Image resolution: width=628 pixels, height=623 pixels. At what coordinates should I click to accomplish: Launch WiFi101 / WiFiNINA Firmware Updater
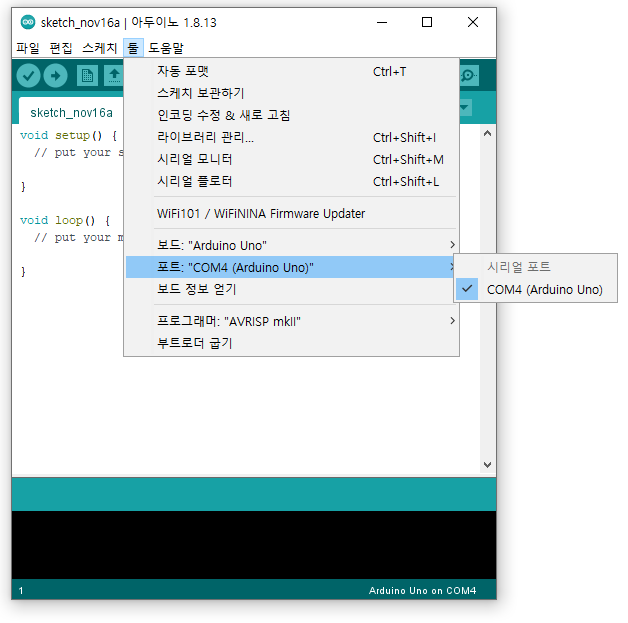[x=292, y=213]
